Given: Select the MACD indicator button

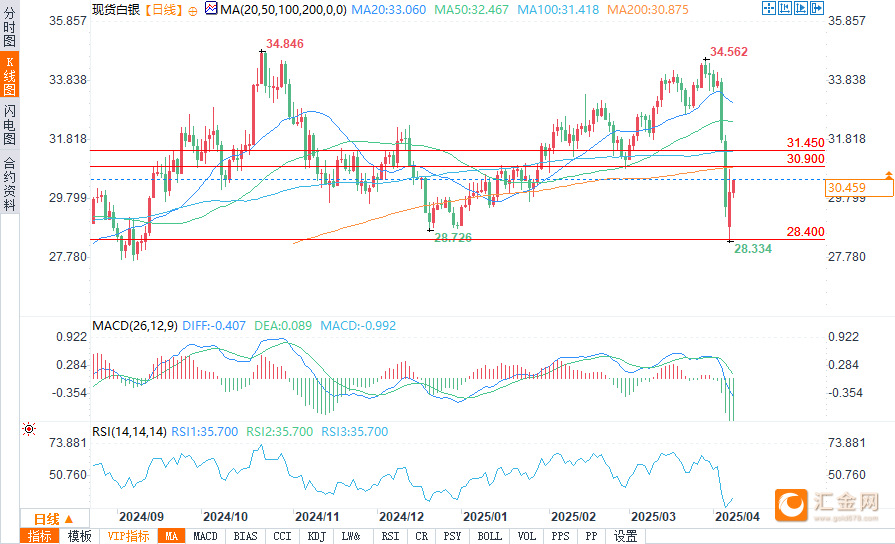Looking at the screenshot, I should point(205,536).
